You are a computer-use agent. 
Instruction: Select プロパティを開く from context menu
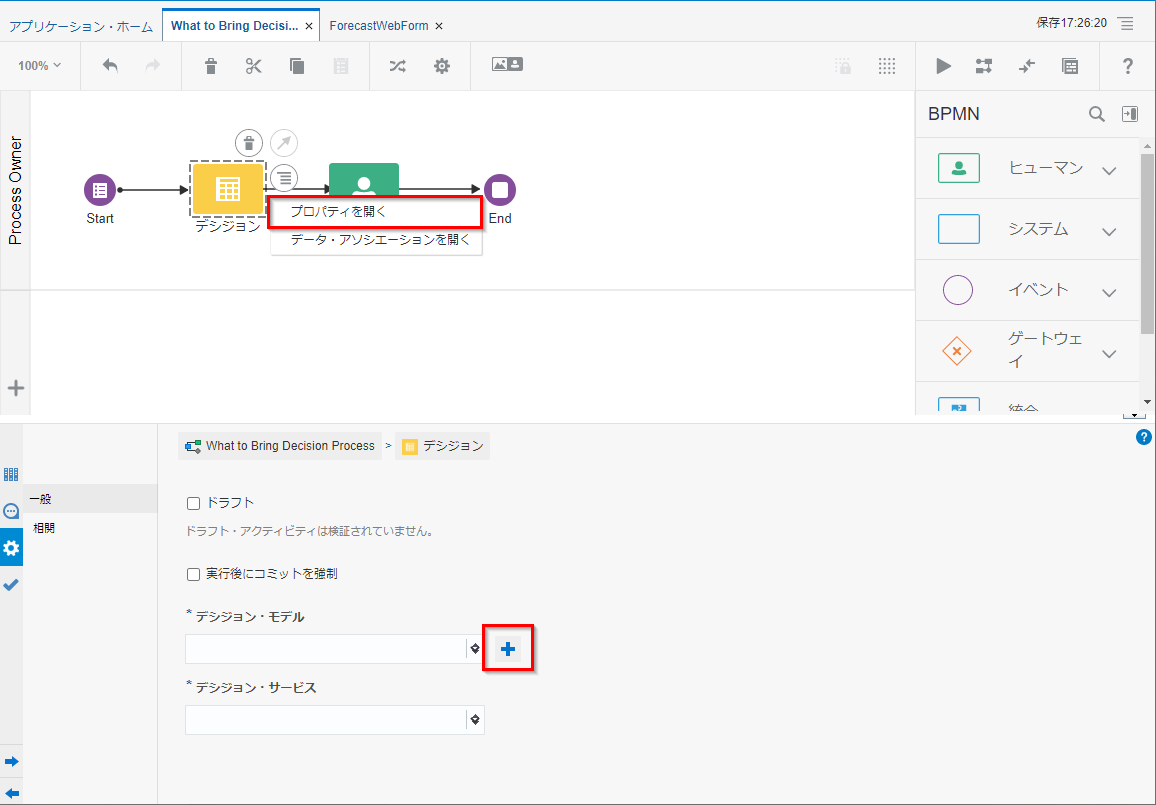click(375, 212)
